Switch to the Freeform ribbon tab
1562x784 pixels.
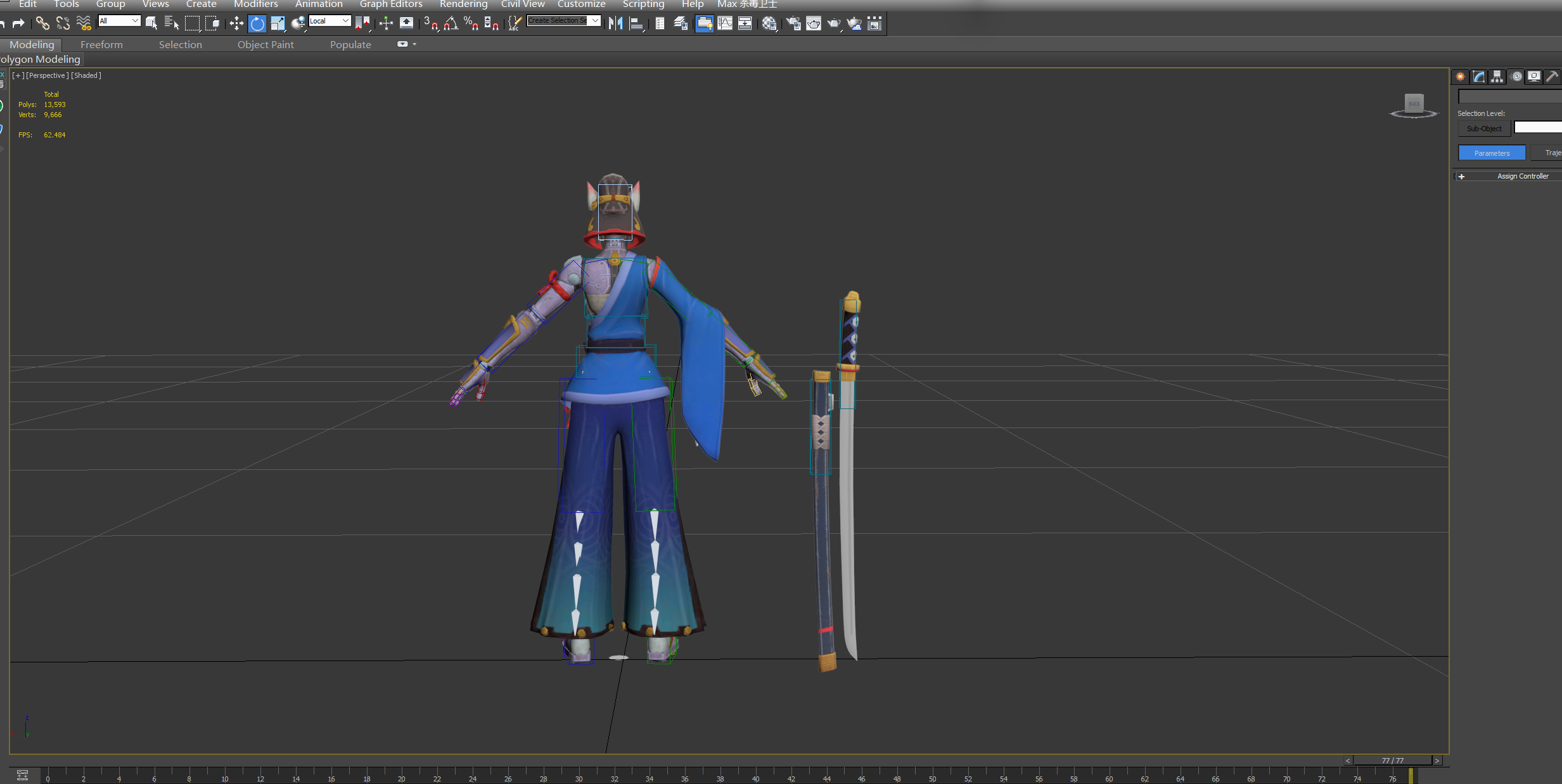(101, 45)
